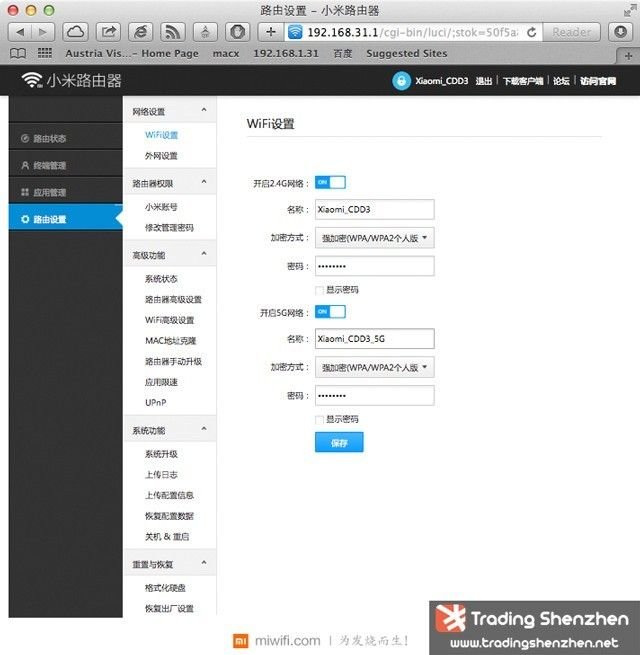Click the blue lock icon beside Xiaomi_CDD3

[x=401, y=81]
